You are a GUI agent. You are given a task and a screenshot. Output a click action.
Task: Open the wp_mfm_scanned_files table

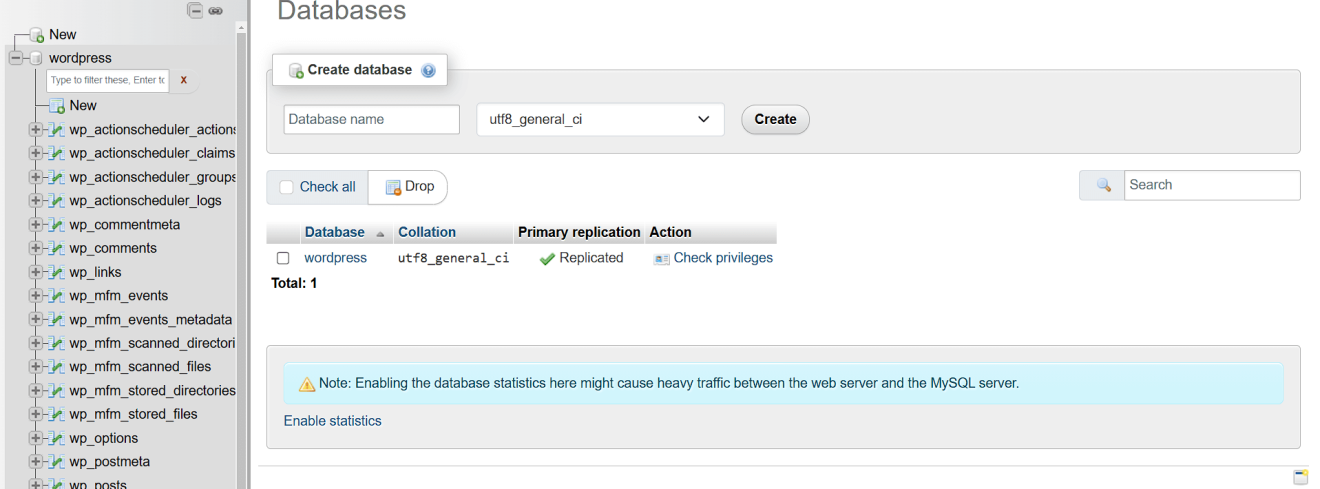click(x=140, y=366)
